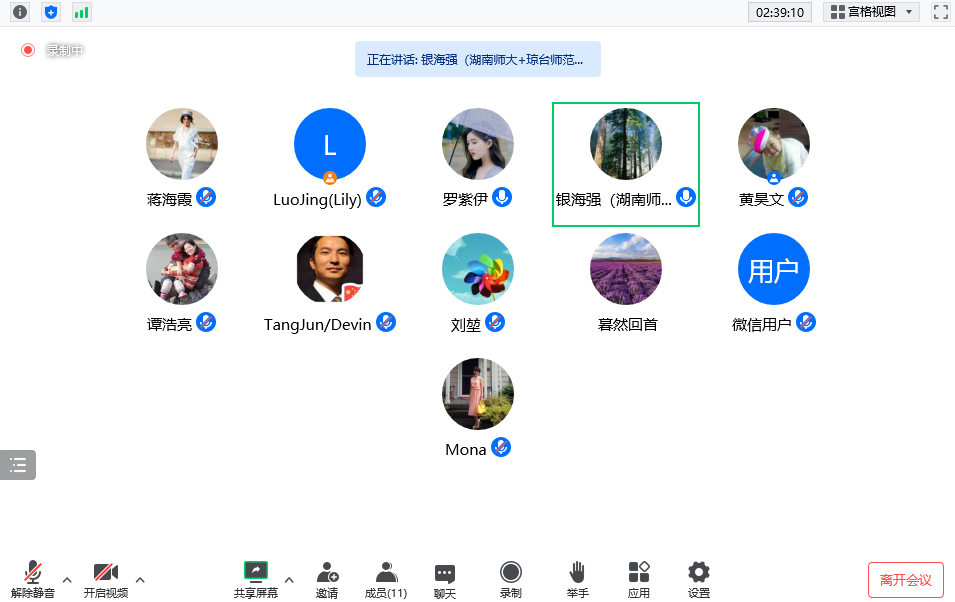Viewport: 955px width, 602px height.
Task: Open the meeting info icon
Action: point(20,12)
